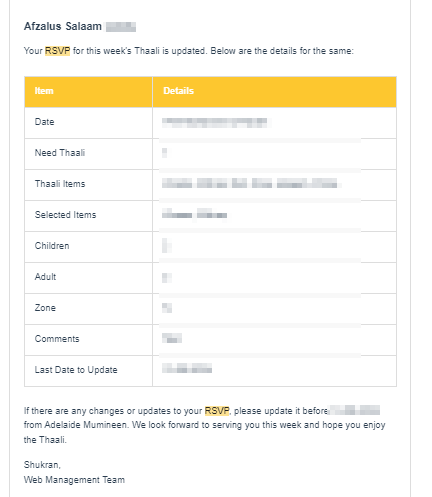This screenshot has width=432, height=497.
Task: Click the Shukran sign-off line
Action: pyautogui.click(x=42, y=465)
